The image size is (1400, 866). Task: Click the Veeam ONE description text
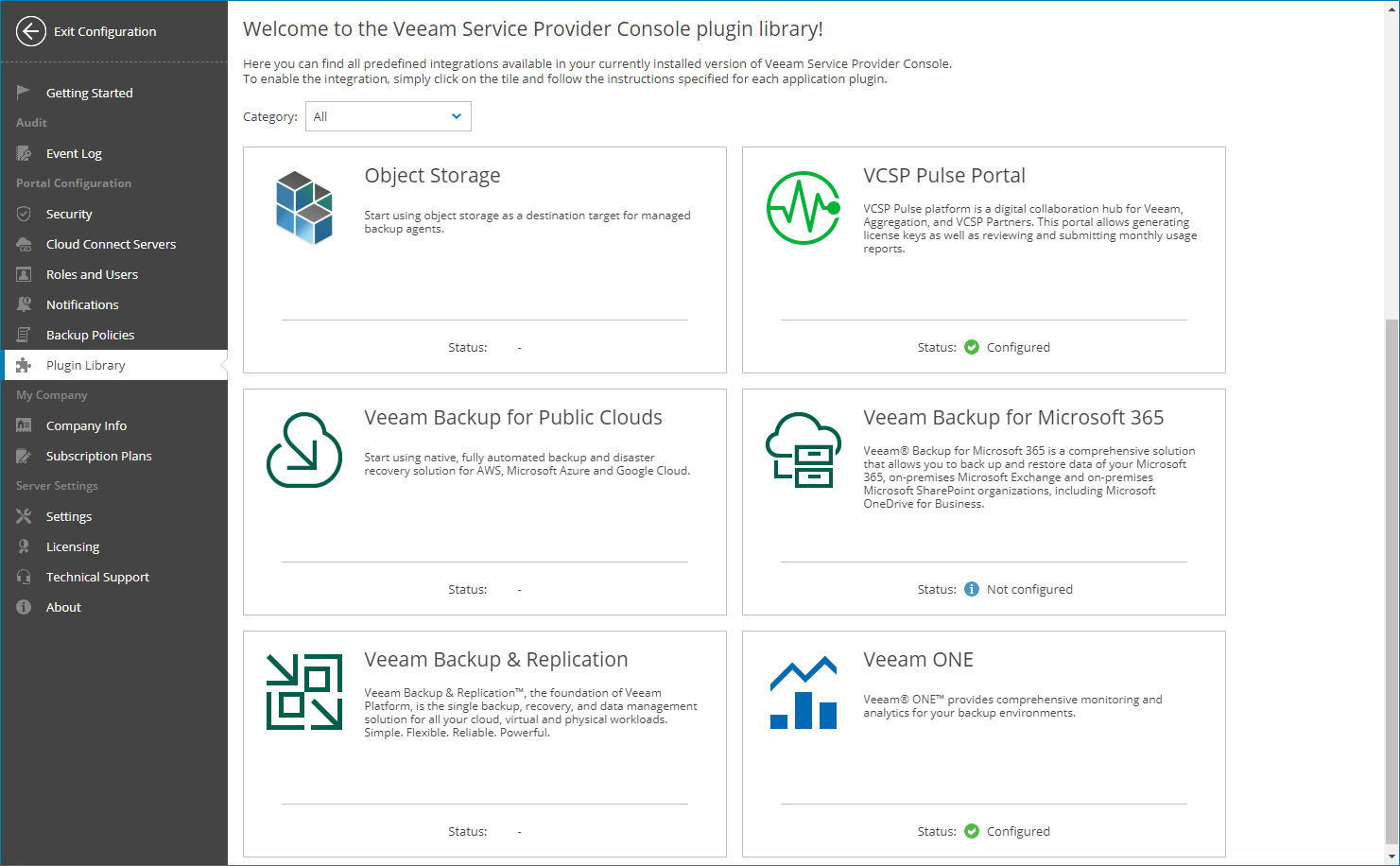pyautogui.click(x=1012, y=706)
